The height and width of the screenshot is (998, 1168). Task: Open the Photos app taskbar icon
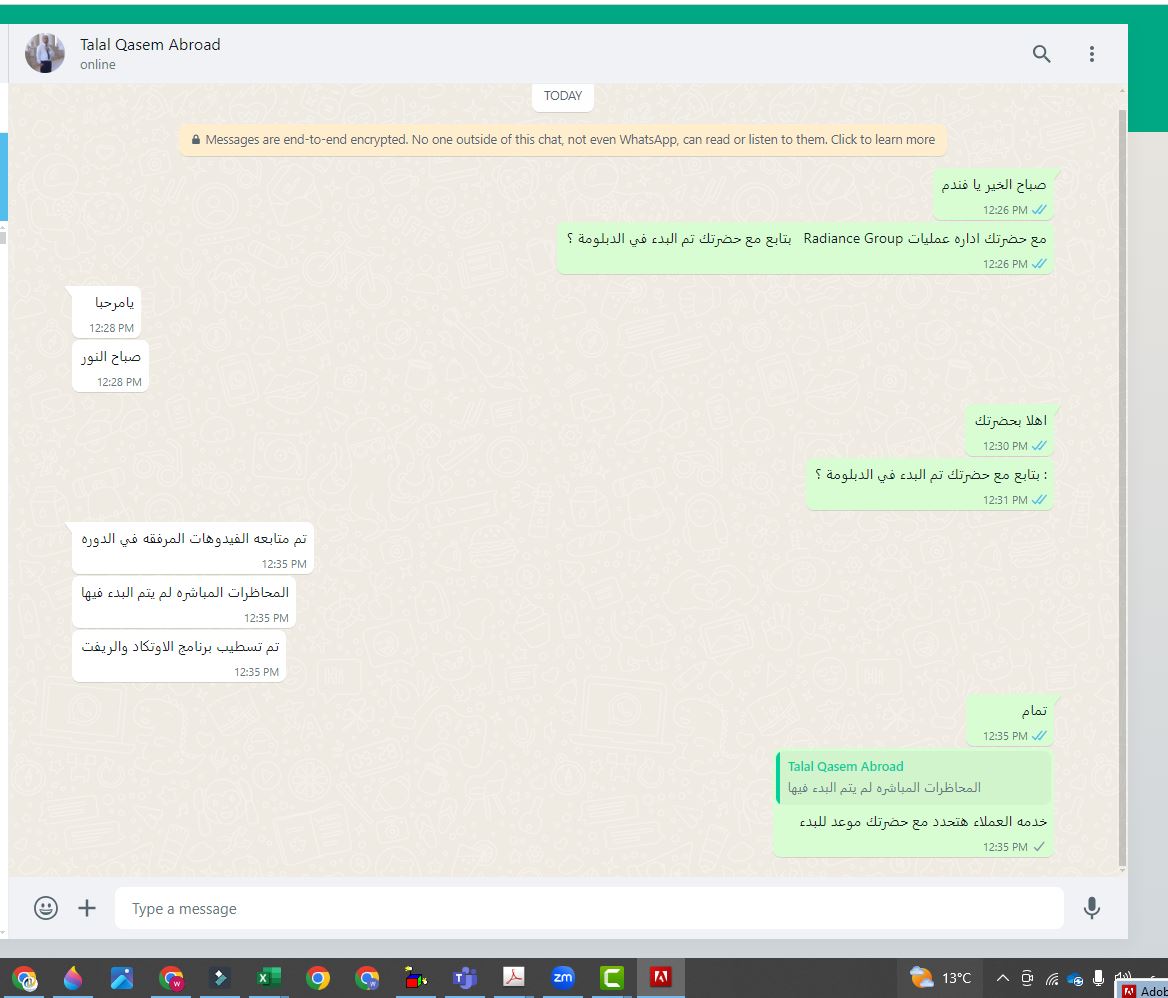click(x=121, y=977)
